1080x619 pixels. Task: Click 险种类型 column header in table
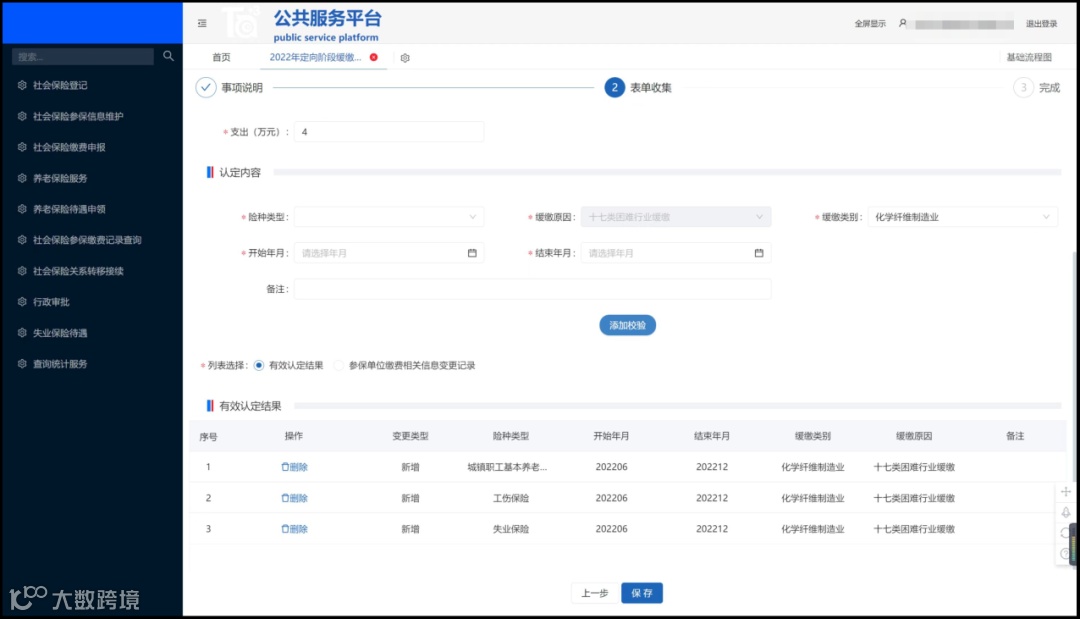pyautogui.click(x=511, y=436)
